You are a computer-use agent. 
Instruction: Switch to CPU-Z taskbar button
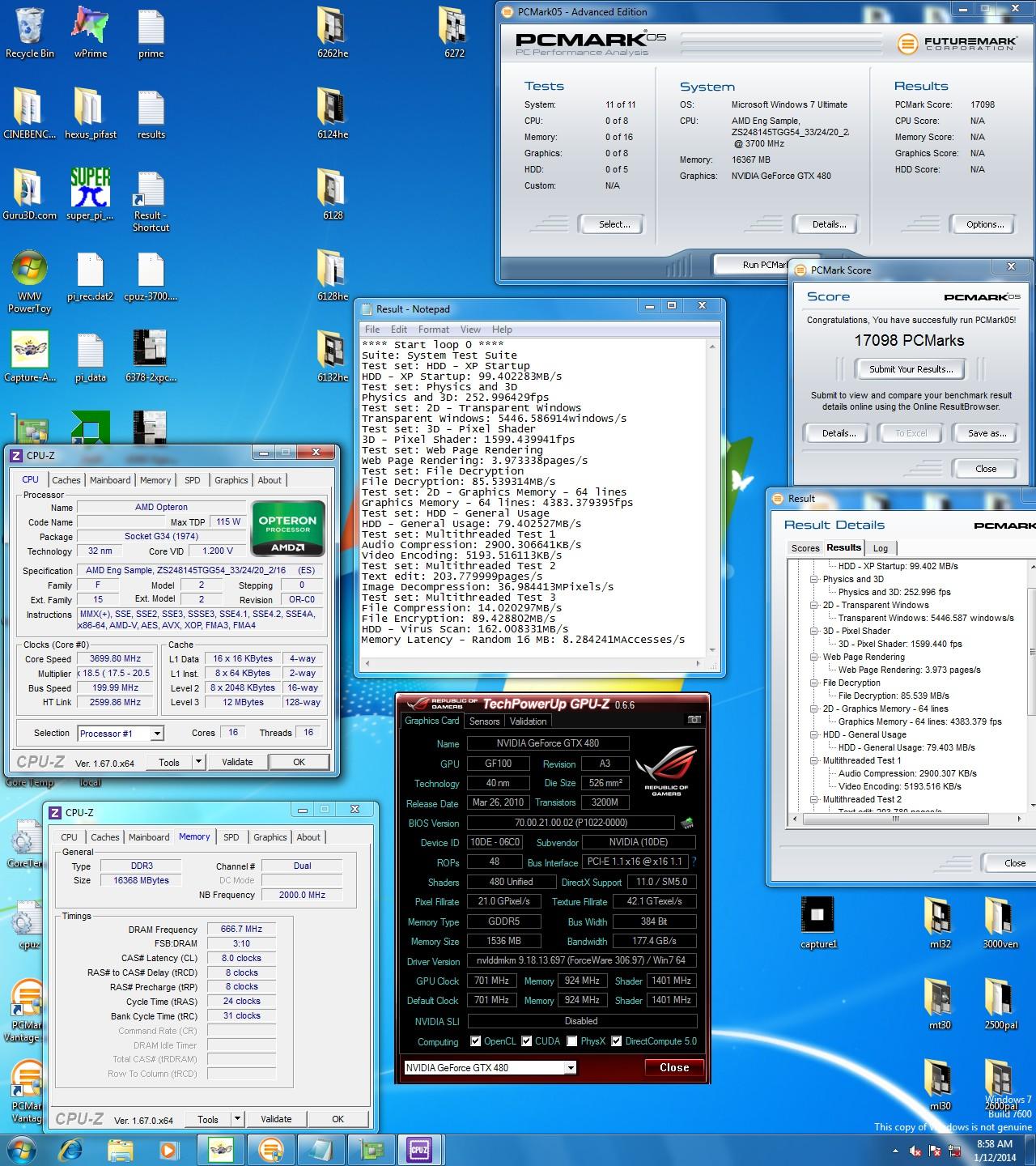click(420, 1149)
